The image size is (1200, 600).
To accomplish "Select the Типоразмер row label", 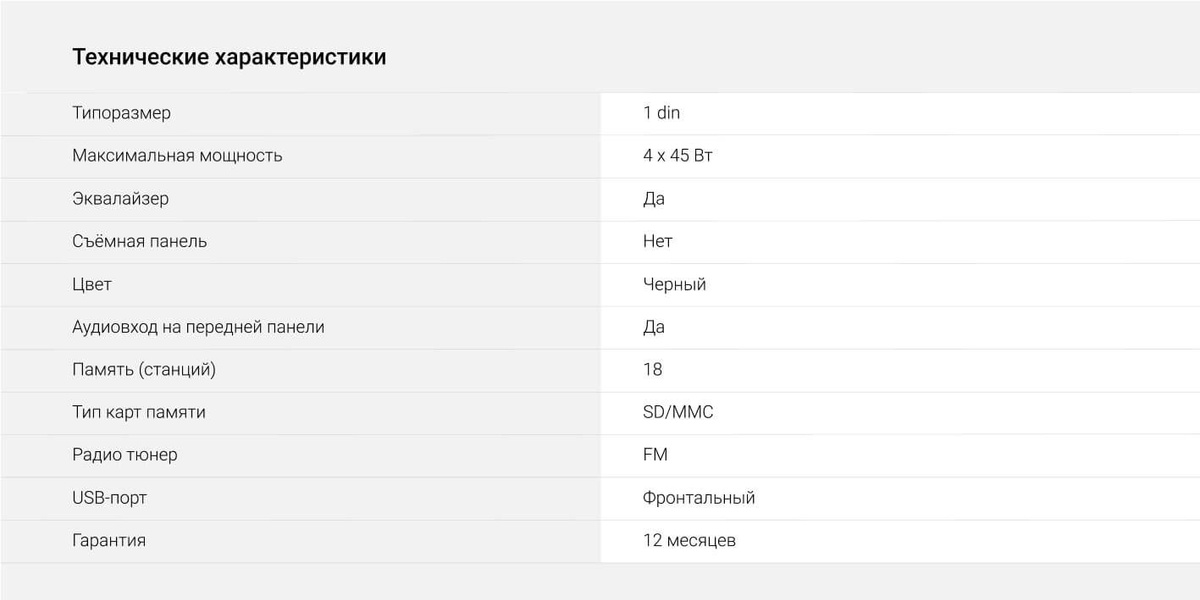I will point(121,113).
